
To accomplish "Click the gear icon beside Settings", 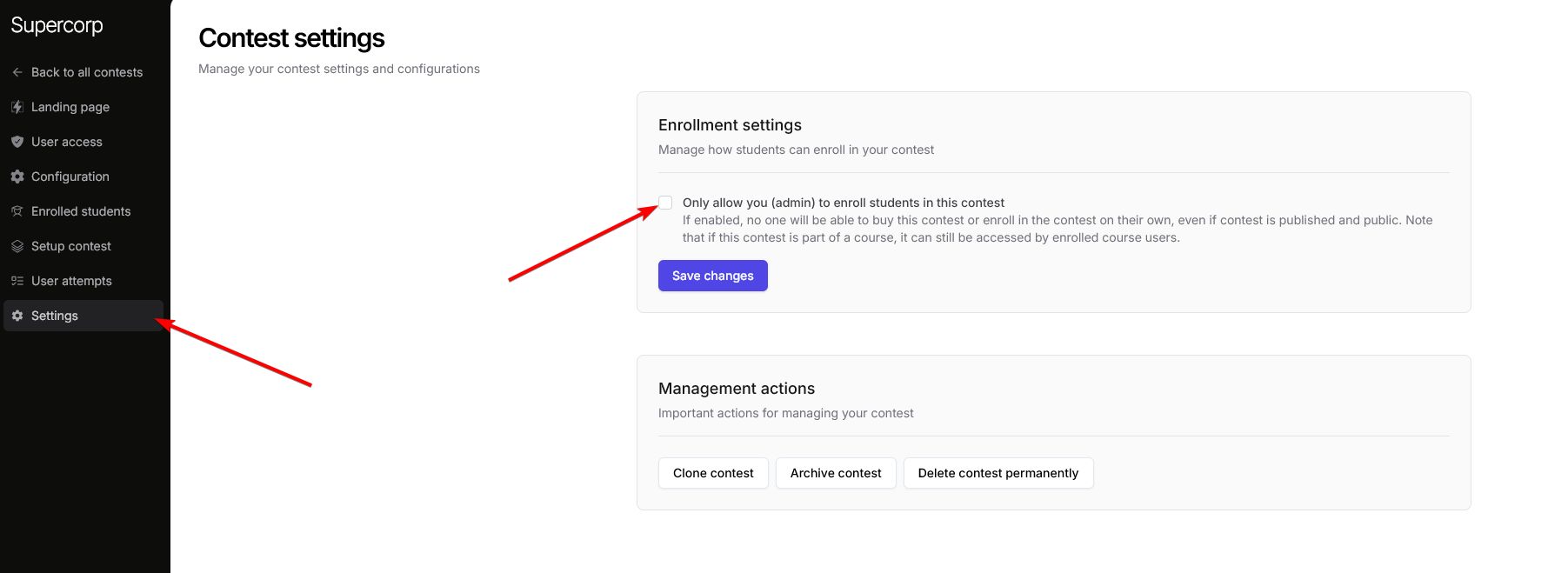I will (x=17, y=316).
